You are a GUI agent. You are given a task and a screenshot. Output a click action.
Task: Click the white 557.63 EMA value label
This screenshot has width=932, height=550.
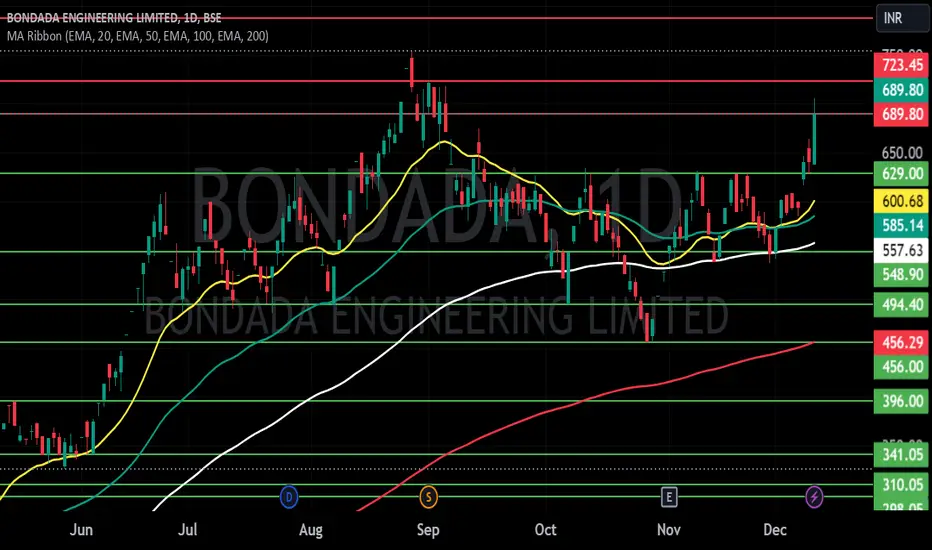click(x=901, y=250)
